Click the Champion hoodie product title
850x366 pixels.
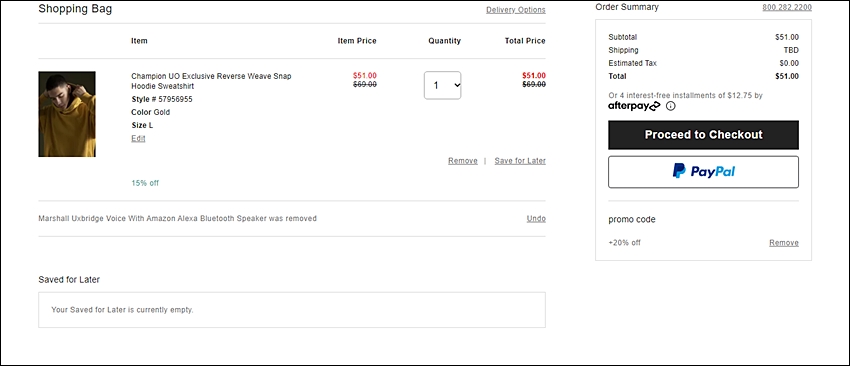[x=211, y=81]
